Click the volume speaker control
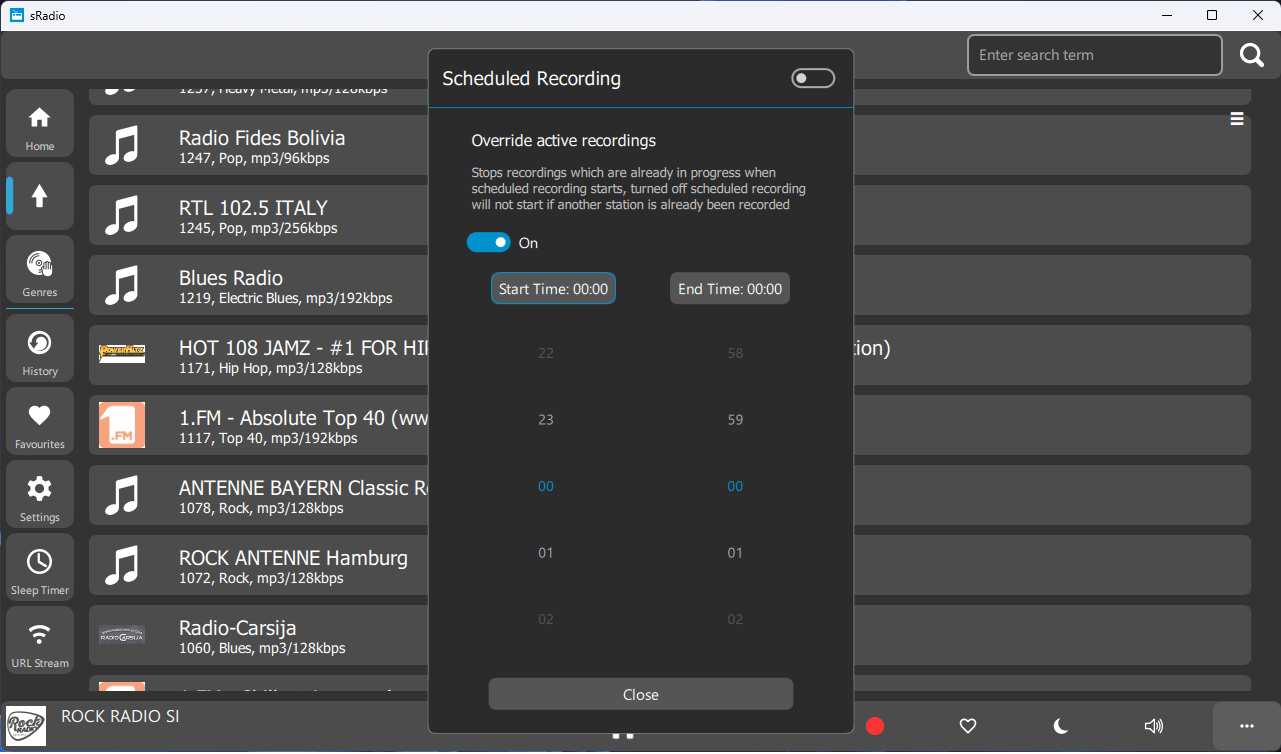 pos(1154,726)
